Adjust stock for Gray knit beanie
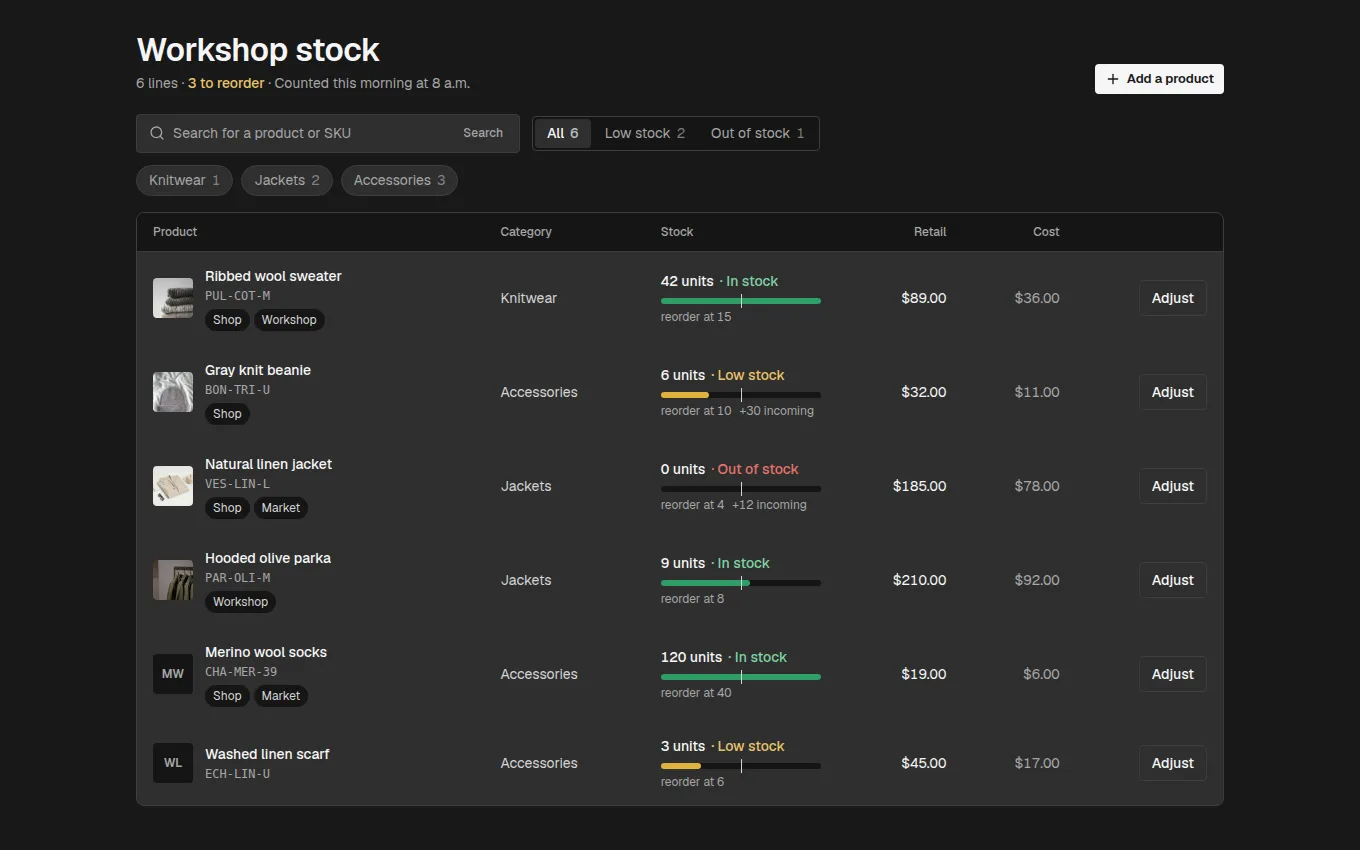Screen dimensions: 1360x850 point(1173,392)
